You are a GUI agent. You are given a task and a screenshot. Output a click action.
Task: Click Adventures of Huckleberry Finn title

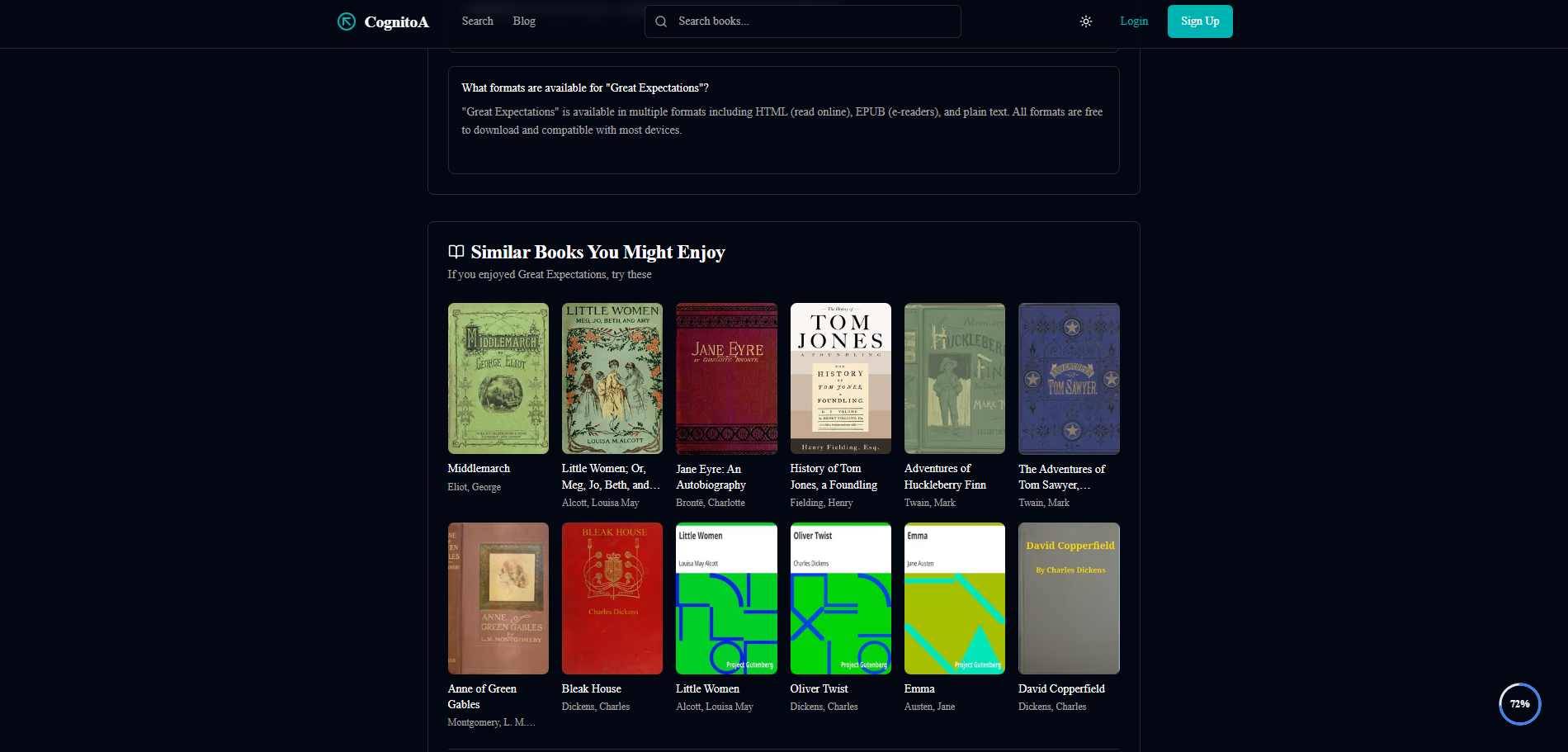[945, 477]
